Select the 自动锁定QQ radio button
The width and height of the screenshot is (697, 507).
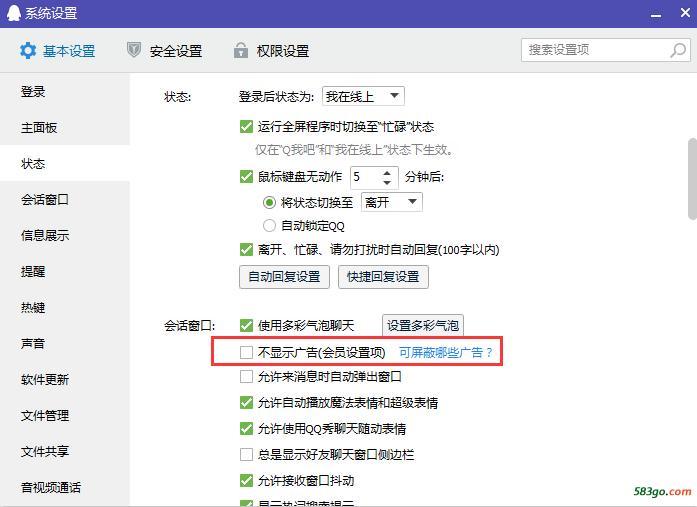pyautogui.click(x=269, y=226)
